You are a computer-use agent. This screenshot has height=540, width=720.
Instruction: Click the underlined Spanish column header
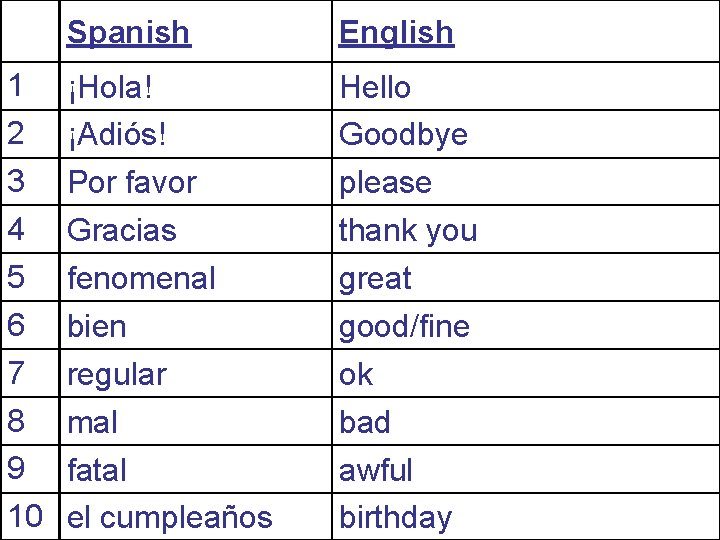[x=128, y=32]
